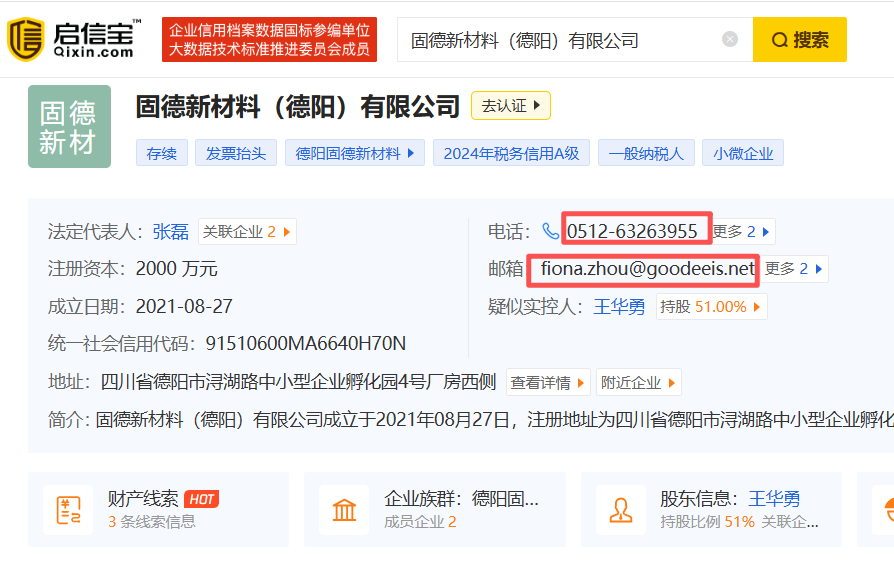Click the HOT badge next to 财产线索

click(201, 499)
